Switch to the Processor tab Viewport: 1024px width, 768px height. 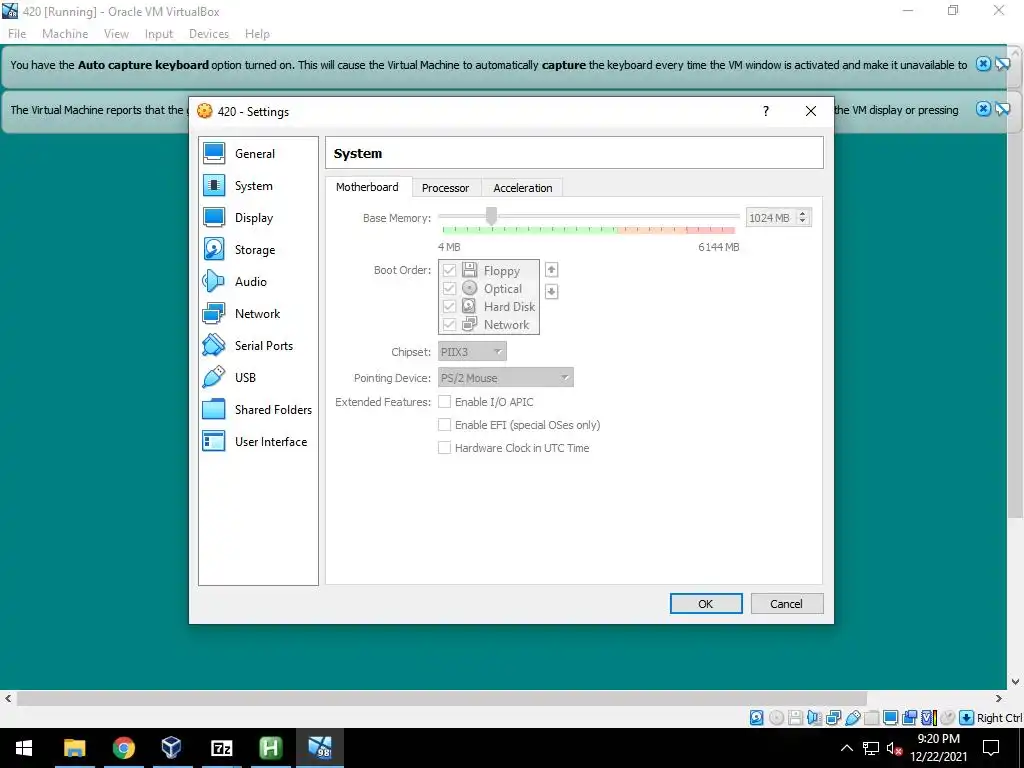tap(445, 187)
